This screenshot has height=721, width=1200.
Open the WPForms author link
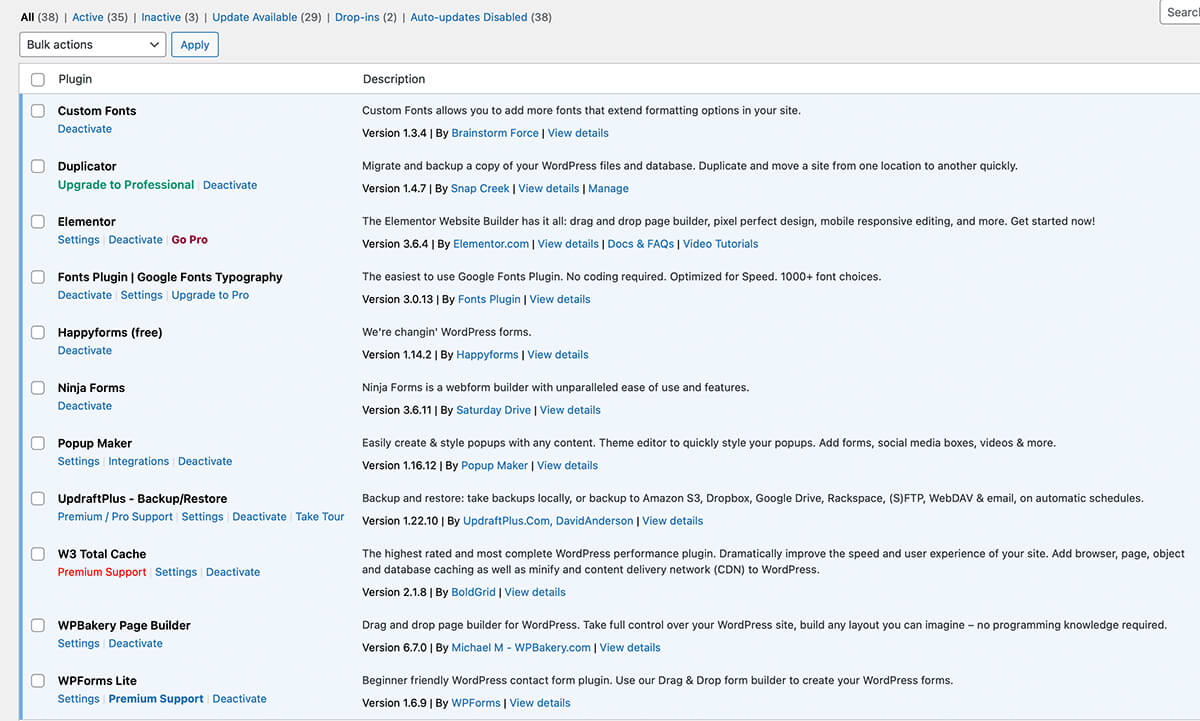476,703
